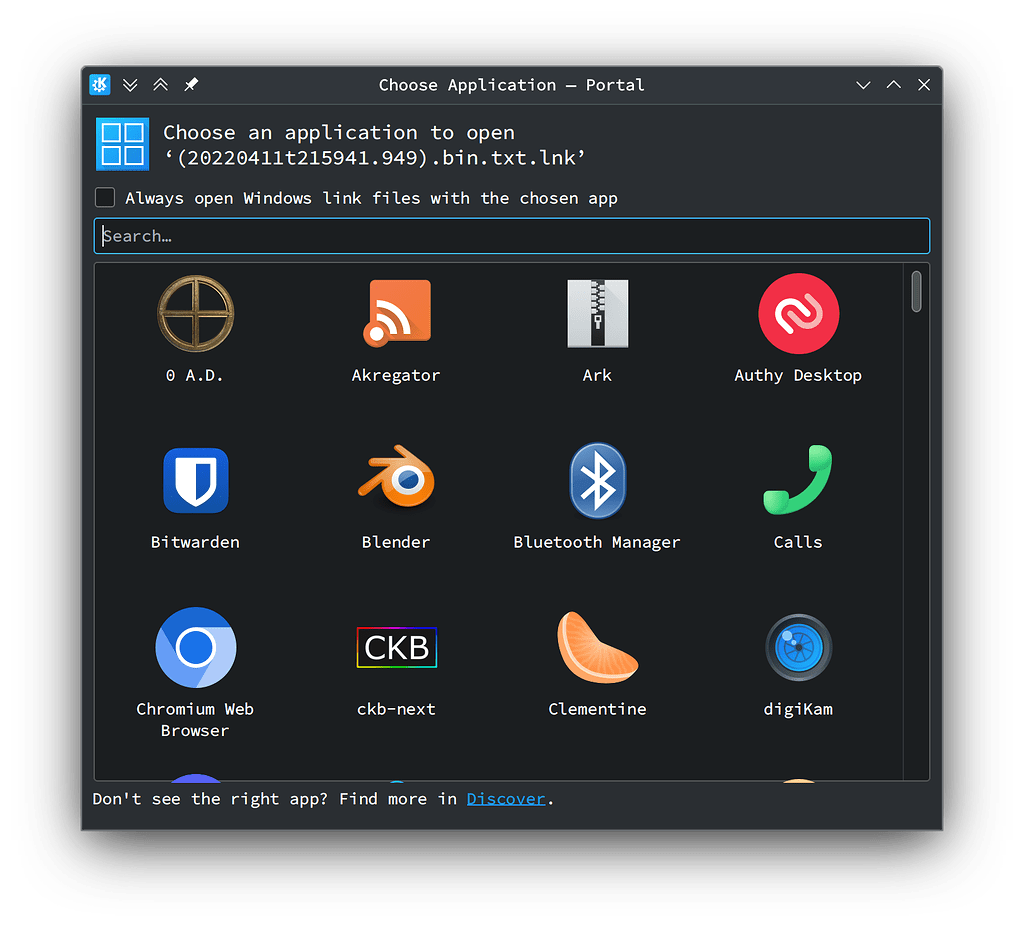
Task: Open with Blender
Action: [396, 481]
